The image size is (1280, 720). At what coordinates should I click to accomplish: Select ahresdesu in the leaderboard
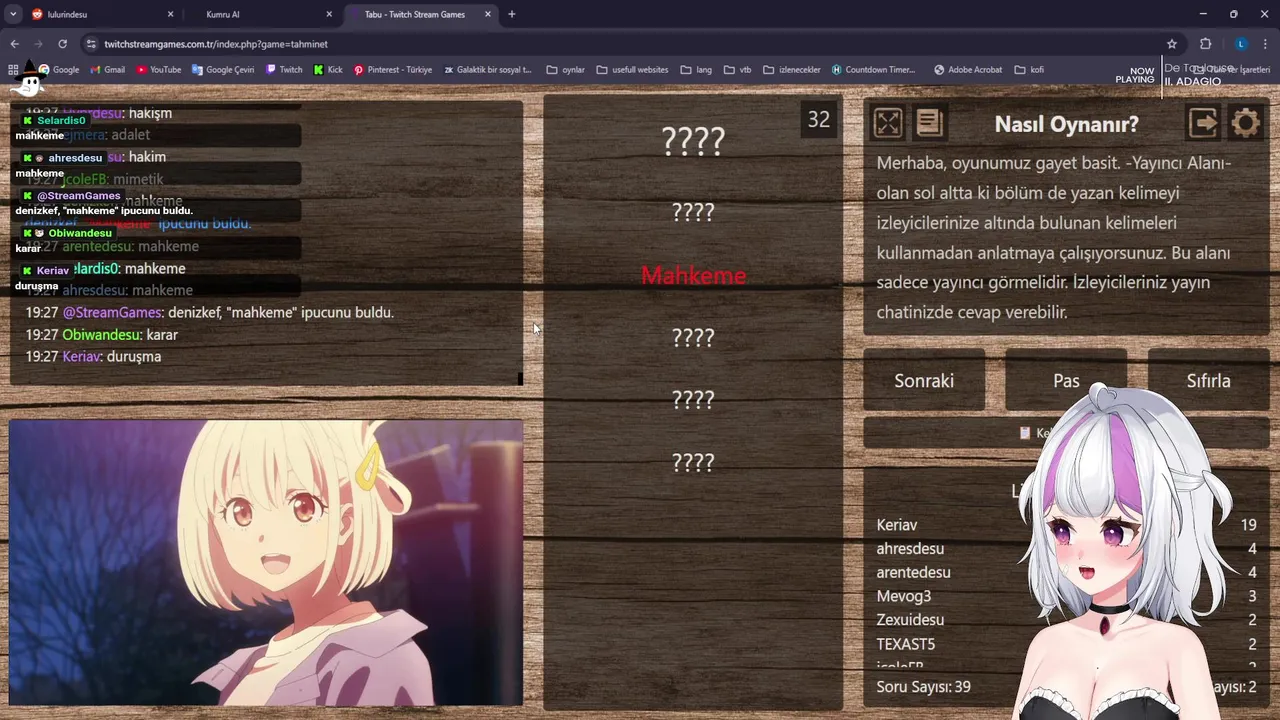(910, 549)
